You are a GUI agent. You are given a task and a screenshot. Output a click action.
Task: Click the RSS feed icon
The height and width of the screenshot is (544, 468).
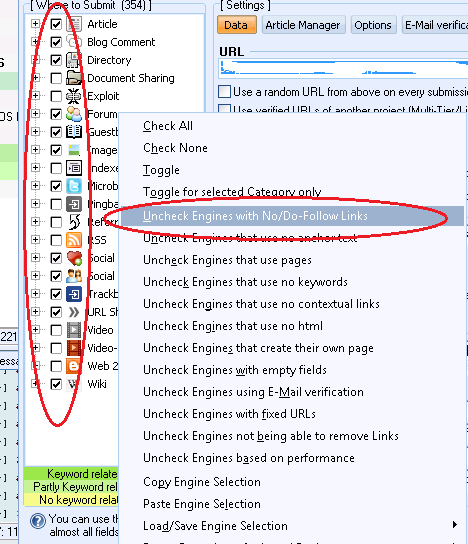point(74,240)
